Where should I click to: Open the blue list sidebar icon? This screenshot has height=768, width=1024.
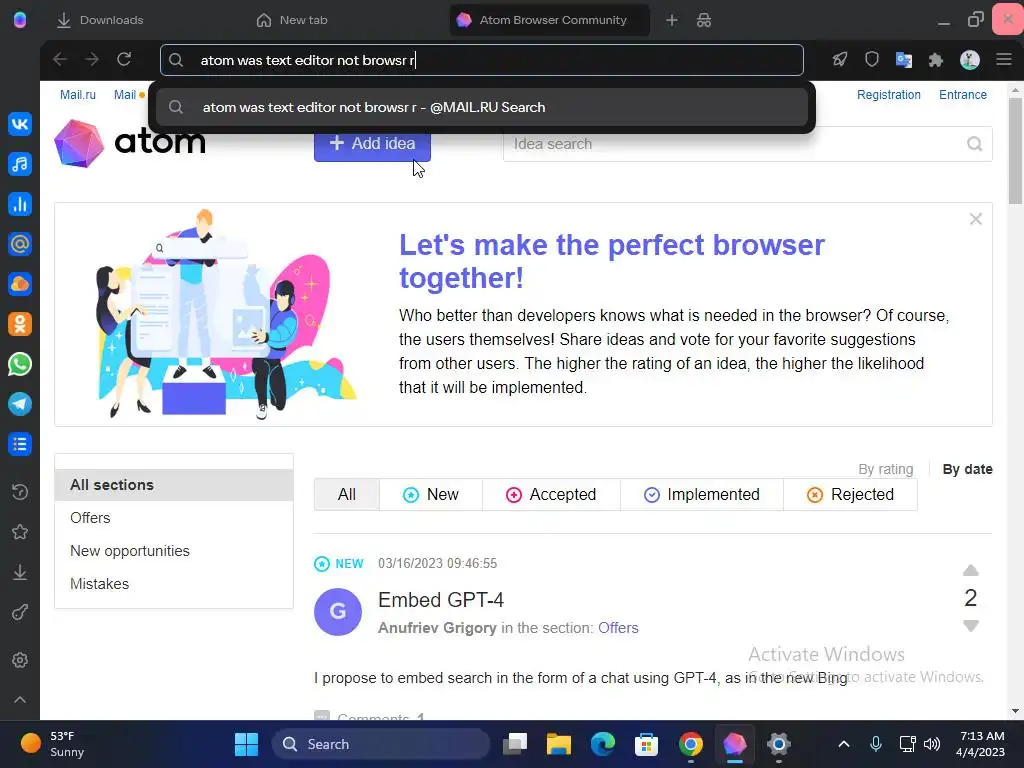[x=20, y=444]
